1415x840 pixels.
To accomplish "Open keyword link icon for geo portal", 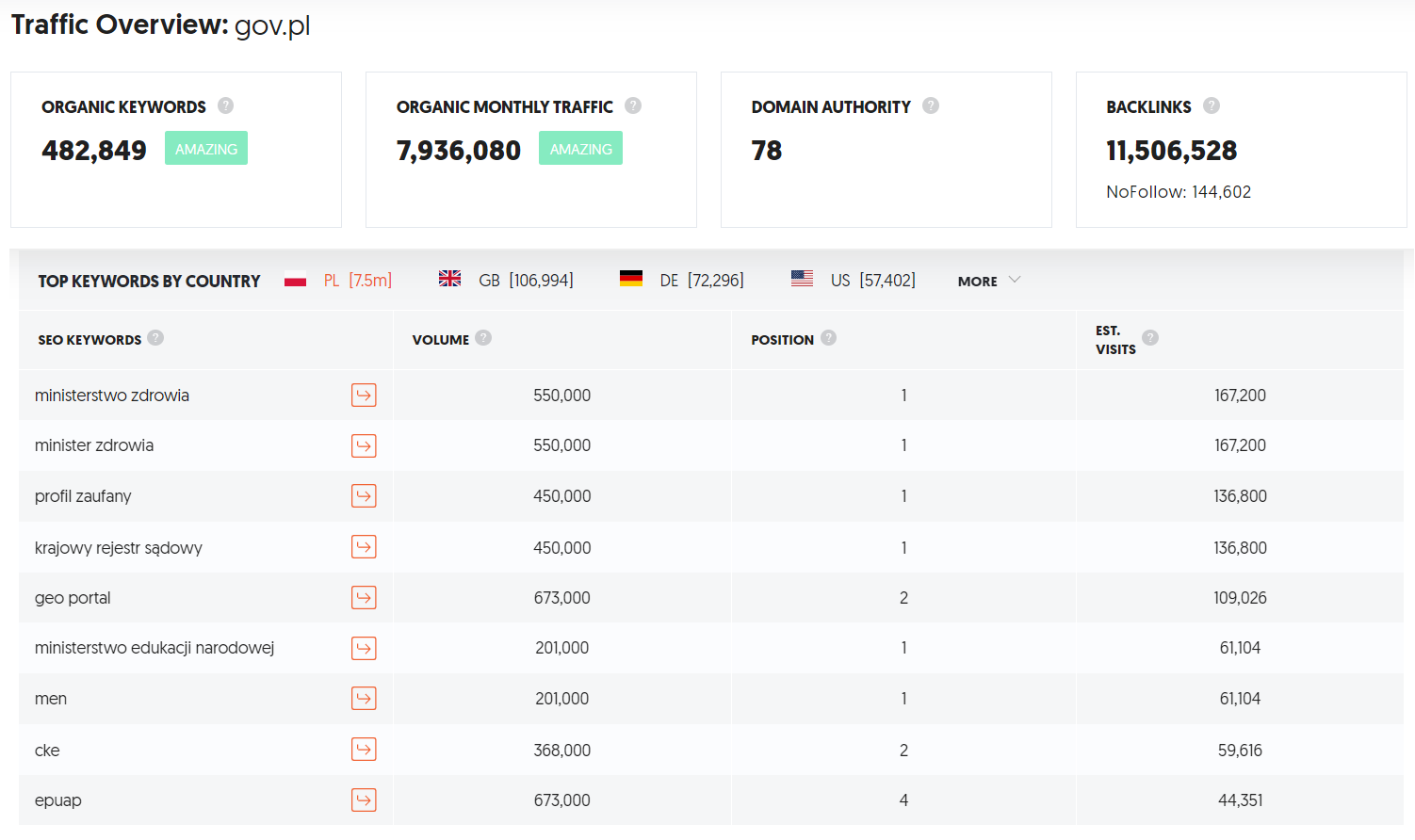I will tap(364, 598).
